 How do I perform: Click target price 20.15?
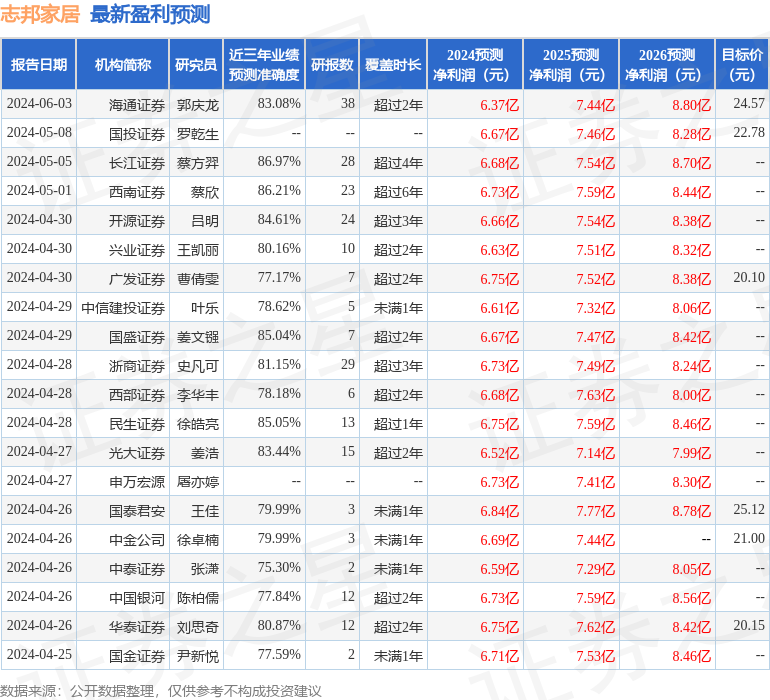[749, 625]
